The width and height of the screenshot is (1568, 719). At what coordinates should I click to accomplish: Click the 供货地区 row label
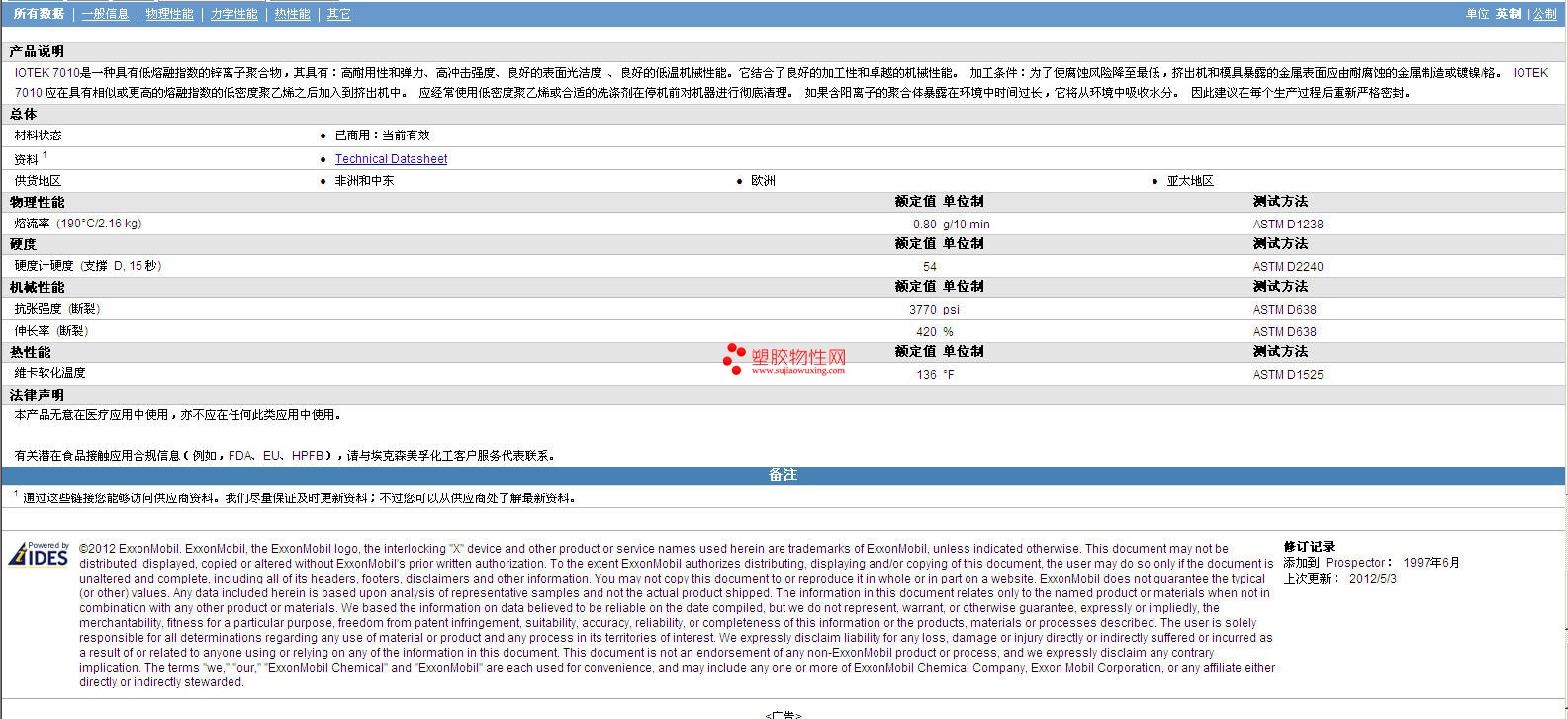(38, 181)
